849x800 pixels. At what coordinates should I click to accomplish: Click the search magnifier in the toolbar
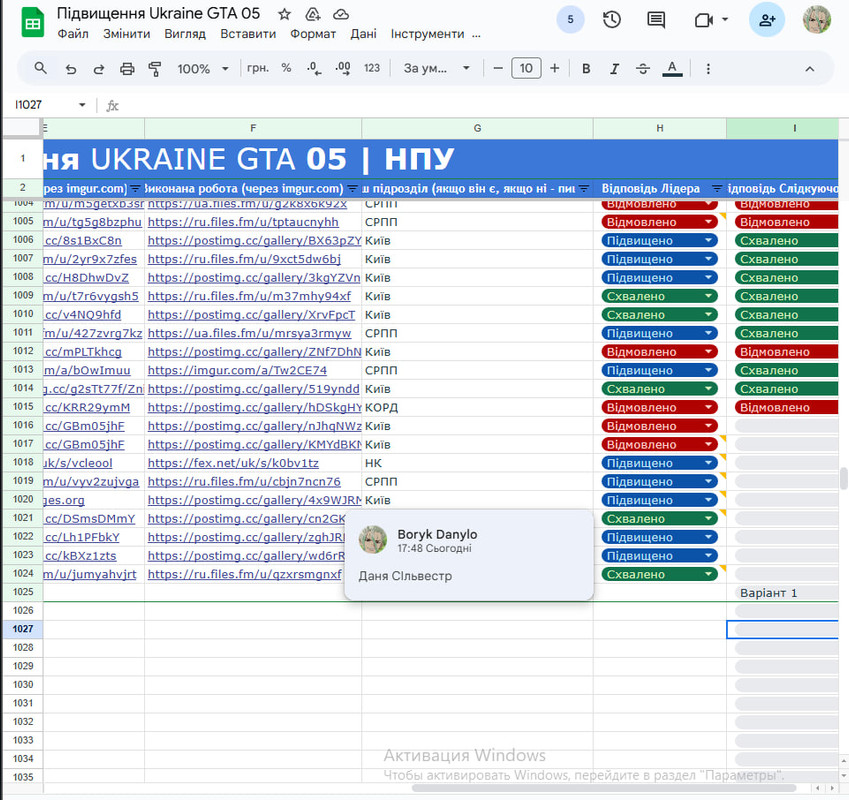40,68
